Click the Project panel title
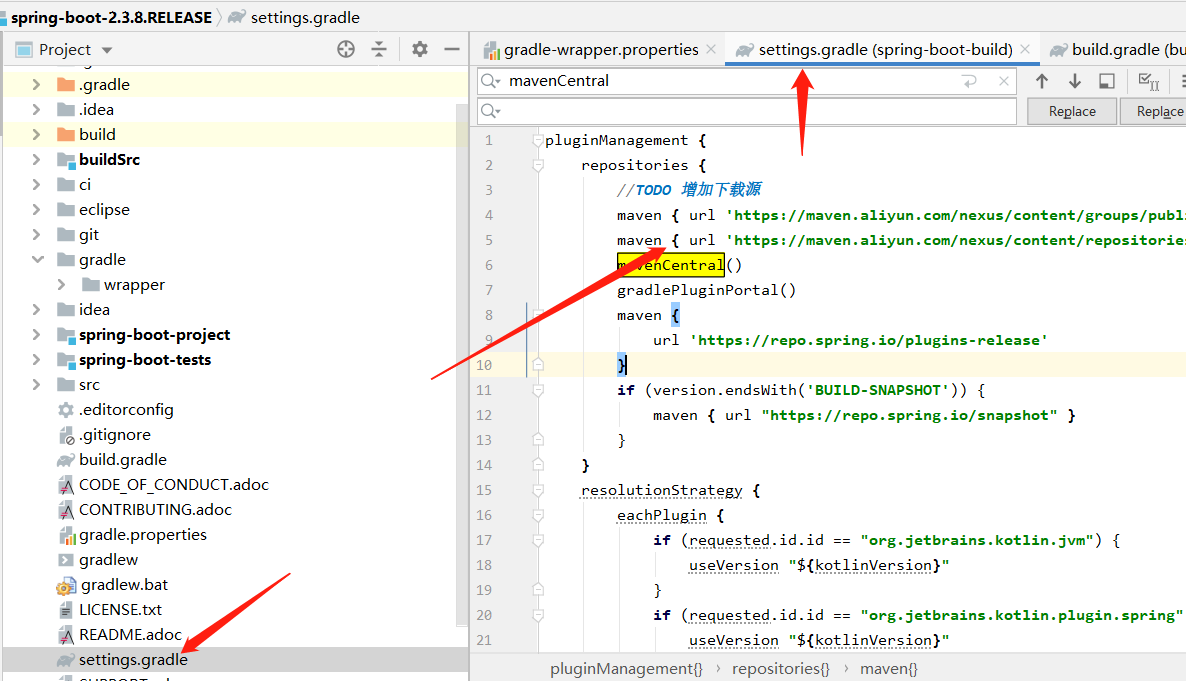 point(65,49)
